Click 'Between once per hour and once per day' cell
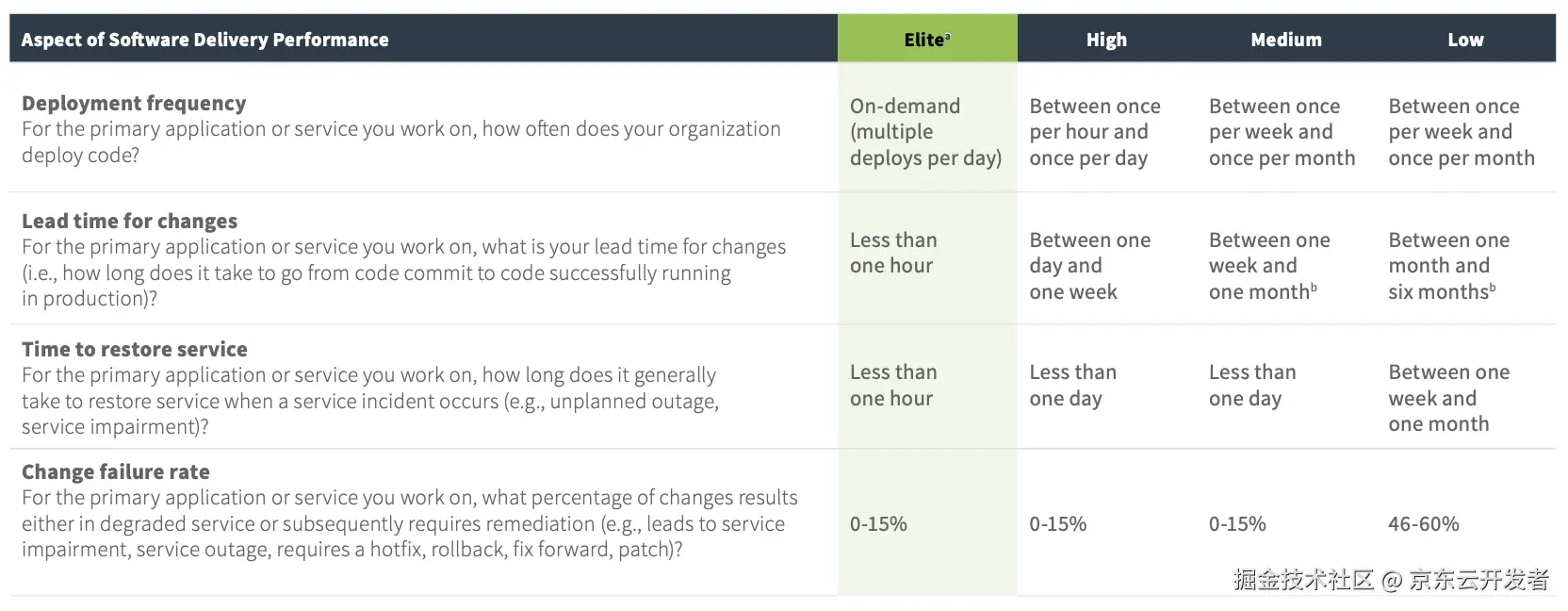1568x611 pixels. (1094, 132)
